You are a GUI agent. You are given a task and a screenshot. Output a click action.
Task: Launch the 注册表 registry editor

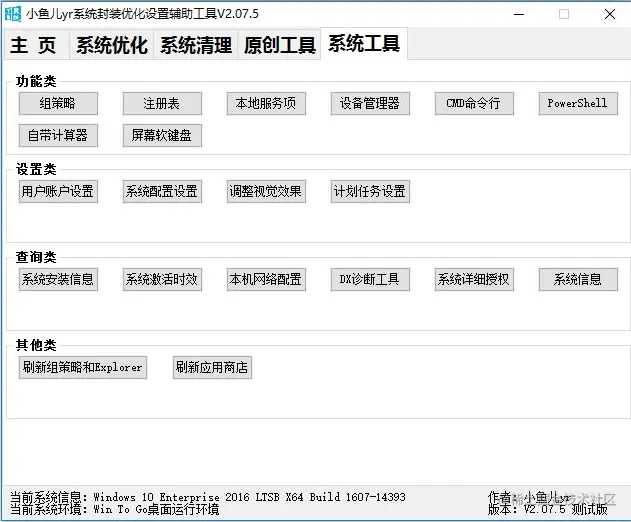pyautogui.click(x=162, y=103)
